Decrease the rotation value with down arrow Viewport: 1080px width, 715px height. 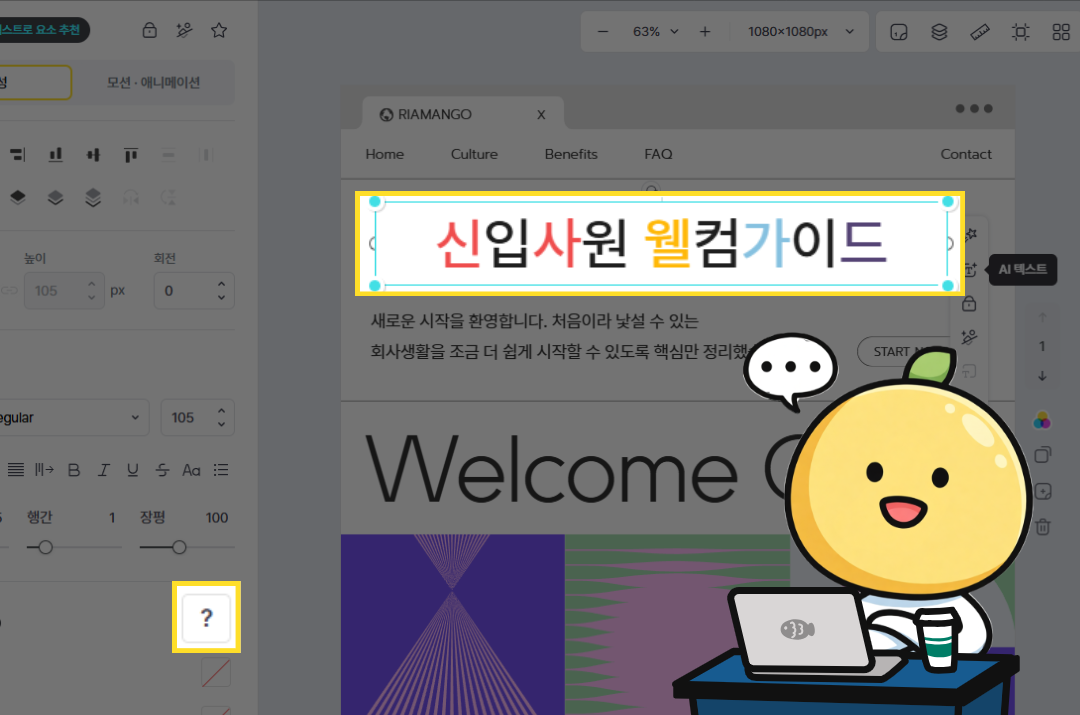tap(221, 298)
